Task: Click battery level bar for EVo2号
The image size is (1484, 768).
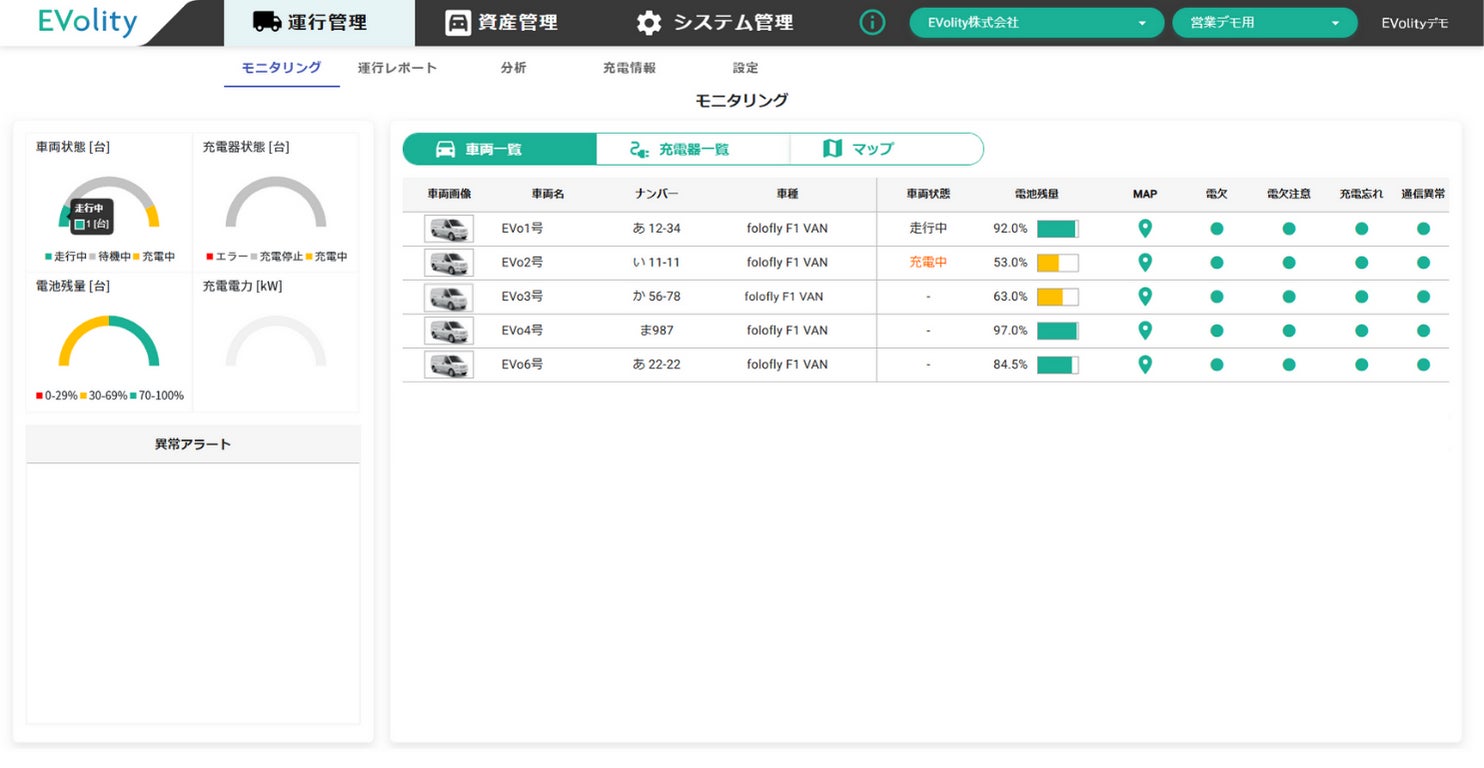Action: 1057,263
